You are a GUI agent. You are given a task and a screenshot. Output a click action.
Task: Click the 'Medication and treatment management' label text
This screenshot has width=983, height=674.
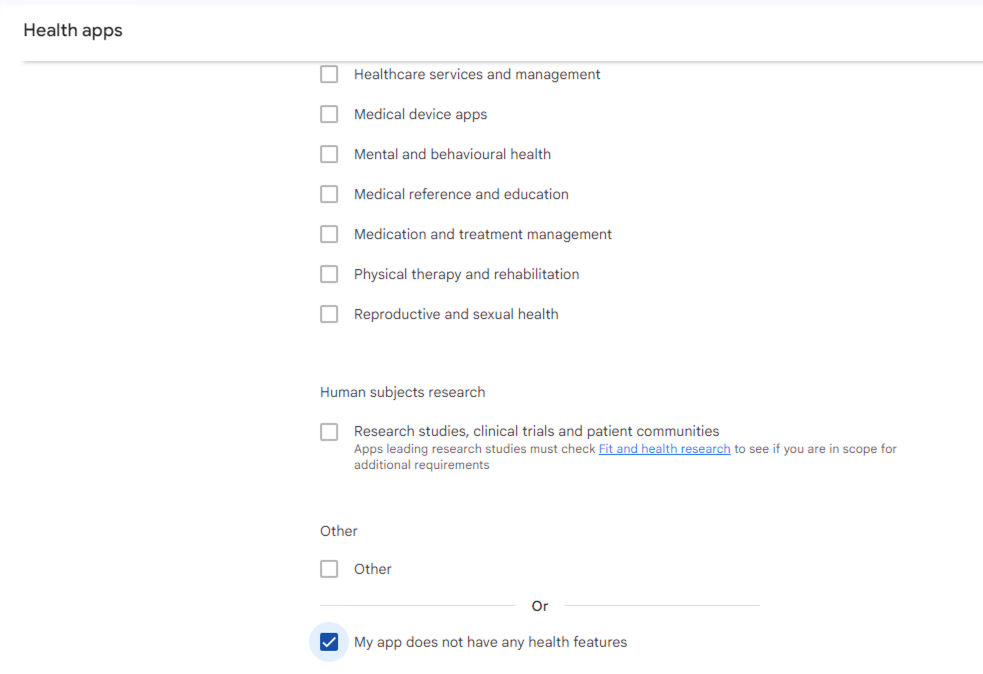[482, 234]
